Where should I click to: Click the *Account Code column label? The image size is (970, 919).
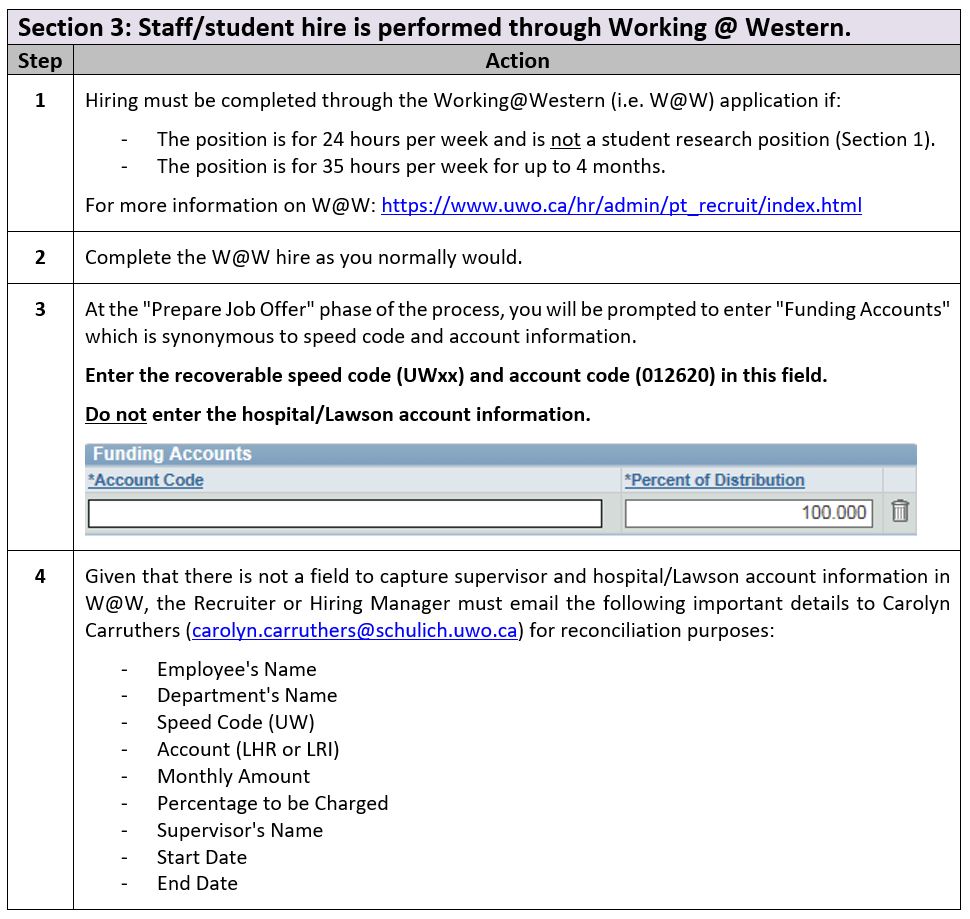[x=146, y=480]
